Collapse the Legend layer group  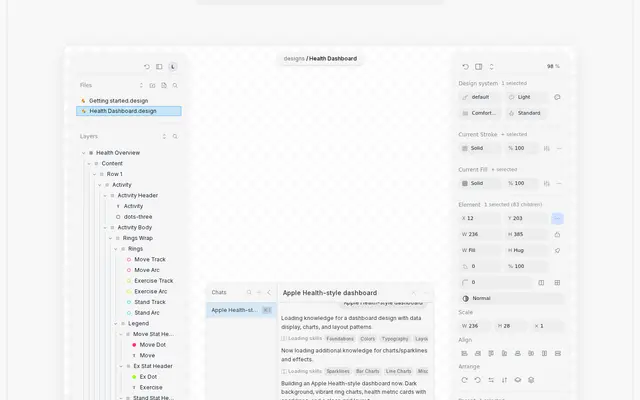point(116,323)
